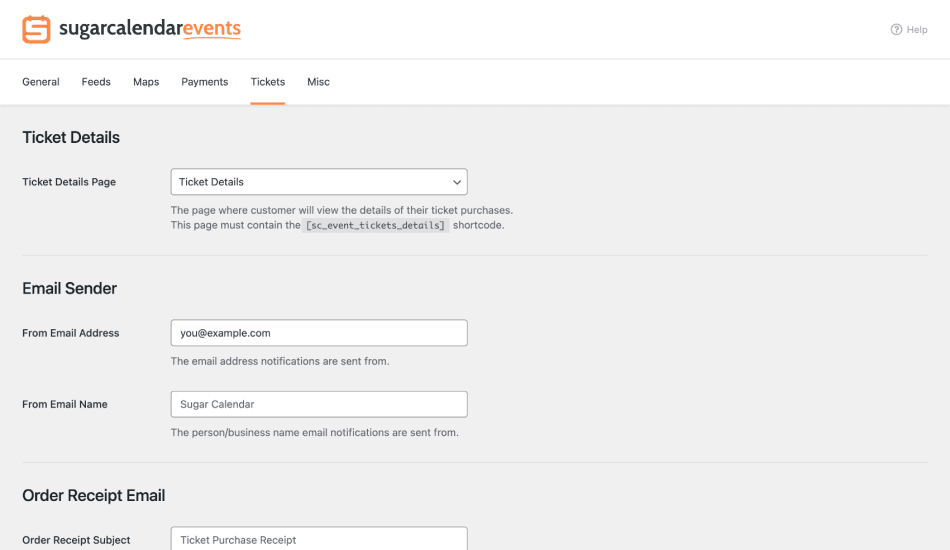Select the Order Receipt Subject input
The image size is (950, 550).
coord(319,539)
